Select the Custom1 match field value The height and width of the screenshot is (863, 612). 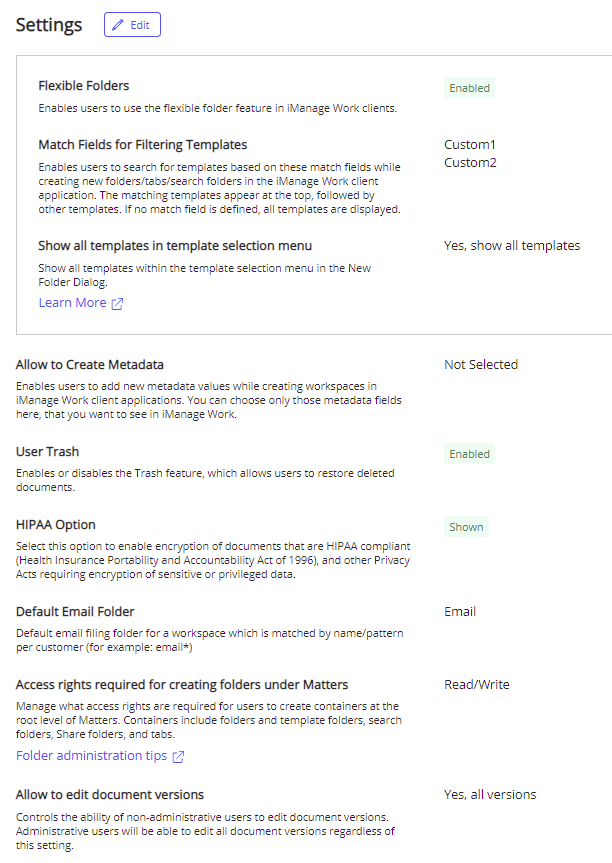[x=470, y=145]
